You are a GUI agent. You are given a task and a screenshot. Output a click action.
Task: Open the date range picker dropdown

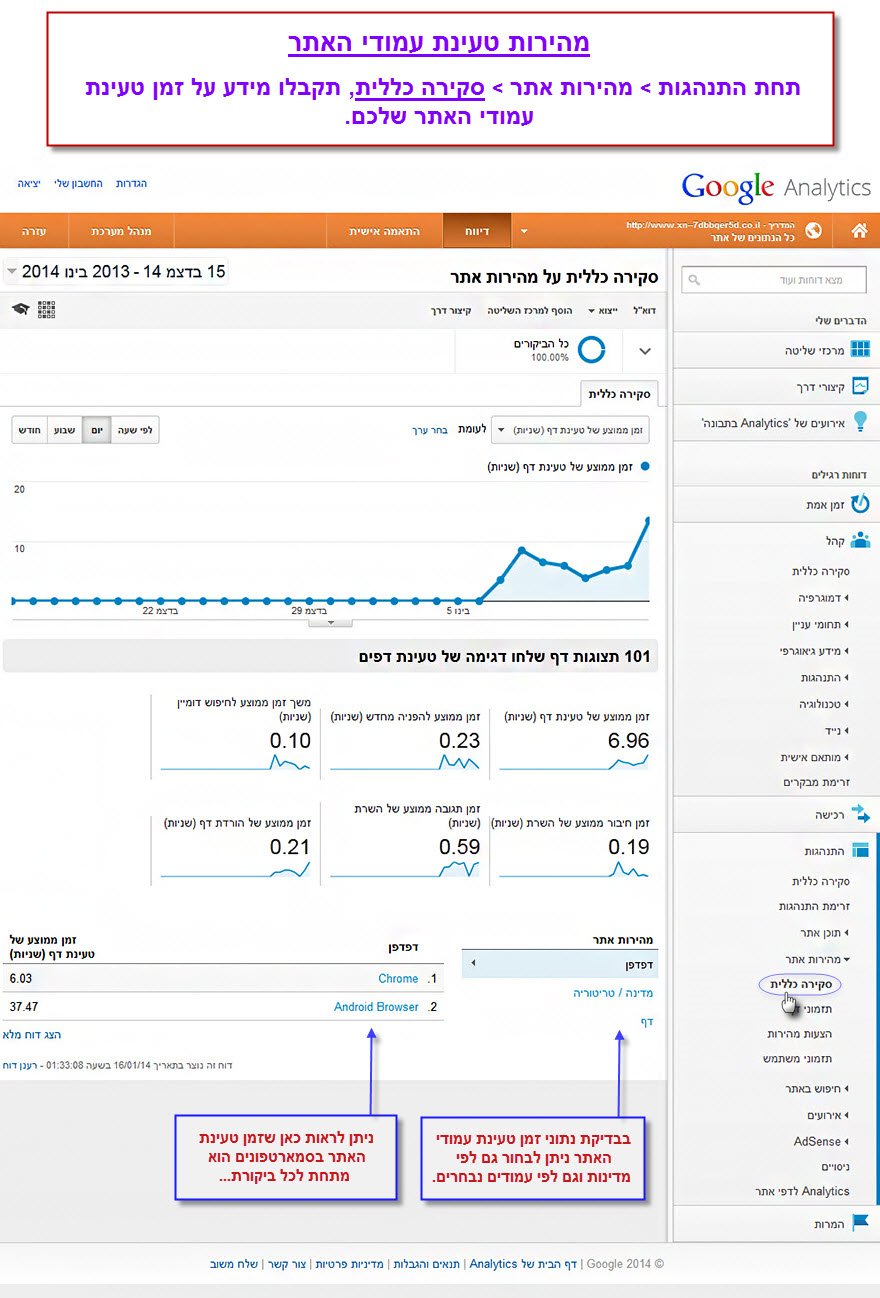point(11,272)
